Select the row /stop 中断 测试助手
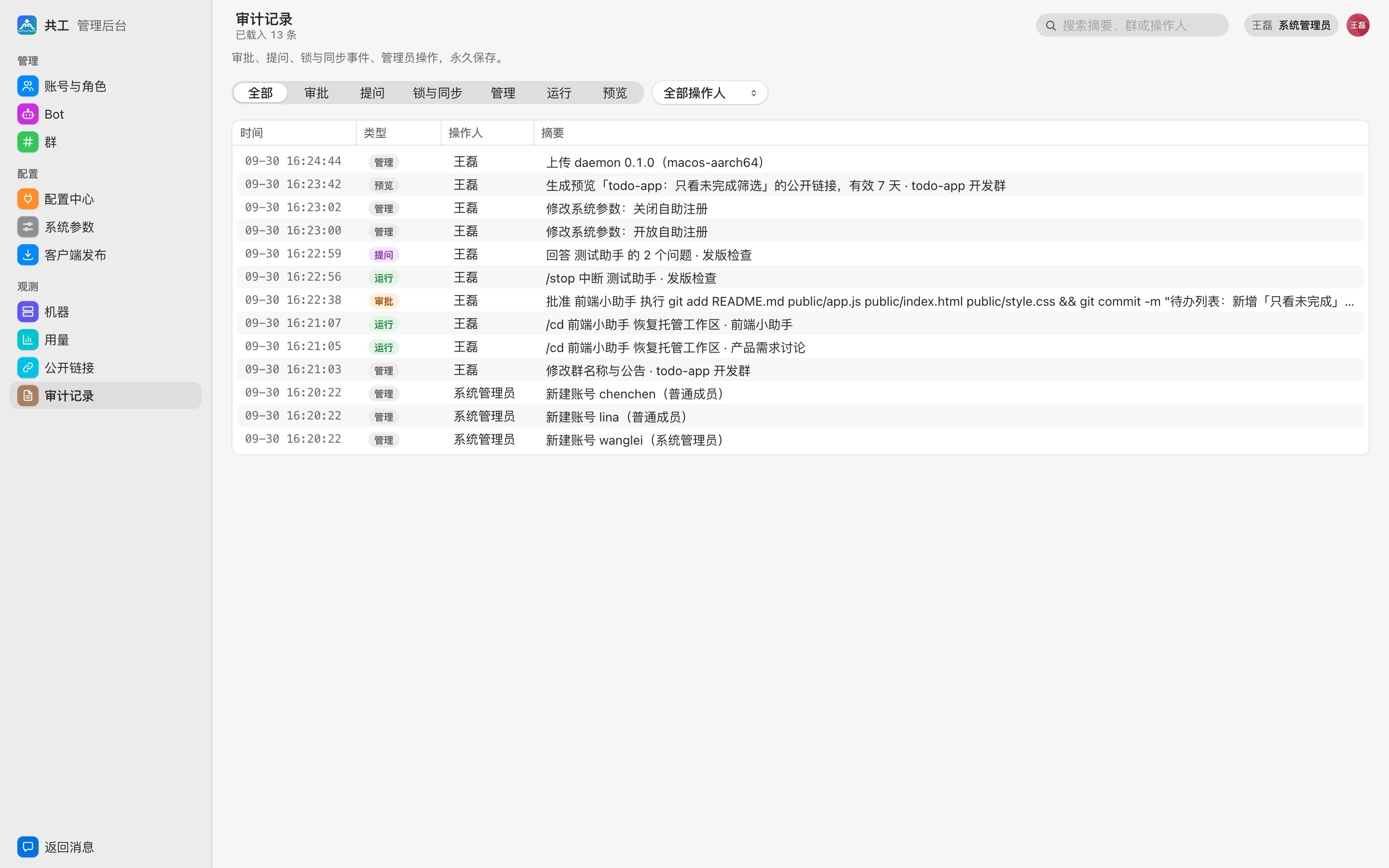The width and height of the screenshot is (1389, 868). [800, 277]
